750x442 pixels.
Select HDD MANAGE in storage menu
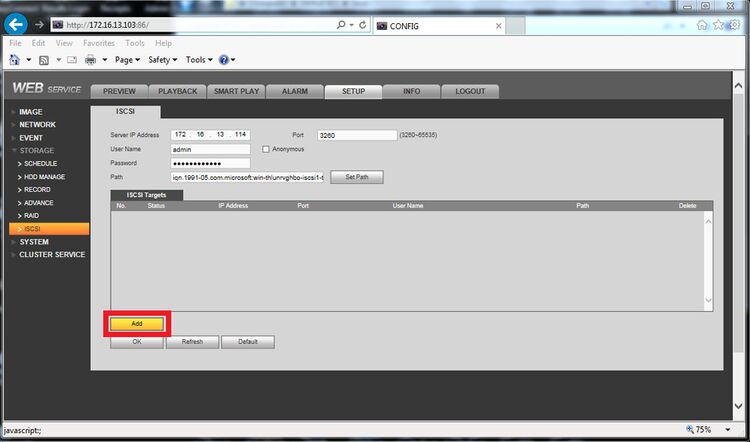tap(44, 177)
